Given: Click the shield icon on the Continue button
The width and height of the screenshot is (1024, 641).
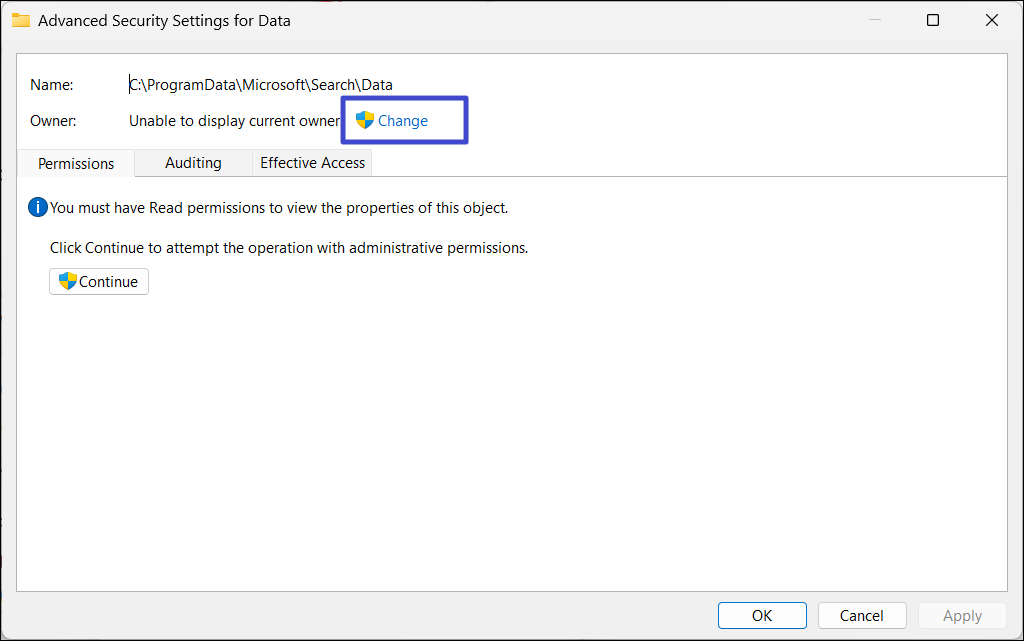Looking at the screenshot, I should tap(68, 281).
